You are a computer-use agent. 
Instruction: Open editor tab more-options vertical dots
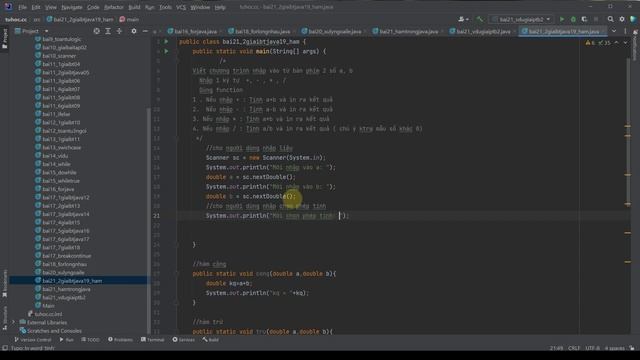pos(625,31)
